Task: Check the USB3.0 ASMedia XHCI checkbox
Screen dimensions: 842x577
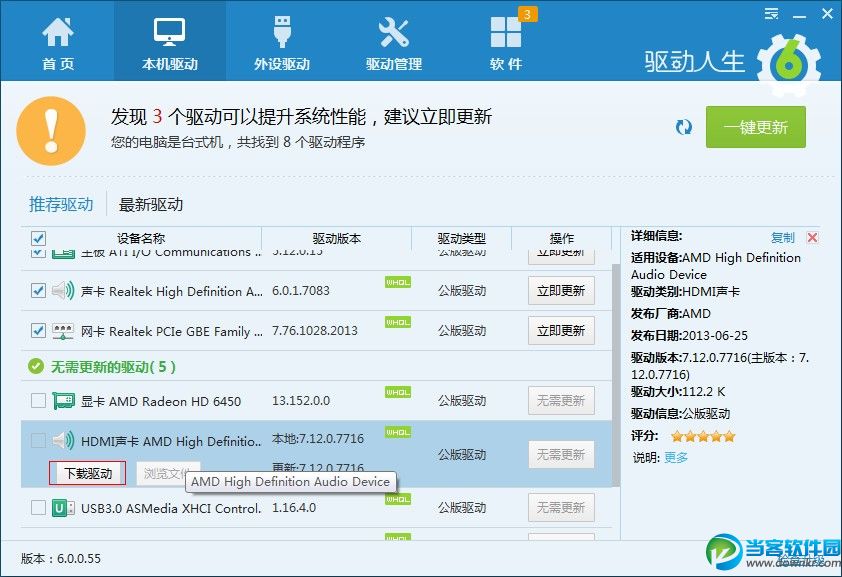Action: click(38, 508)
